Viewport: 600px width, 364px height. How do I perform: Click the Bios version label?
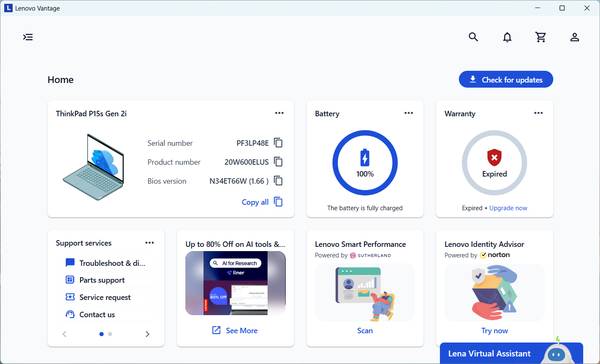coord(167,181)
